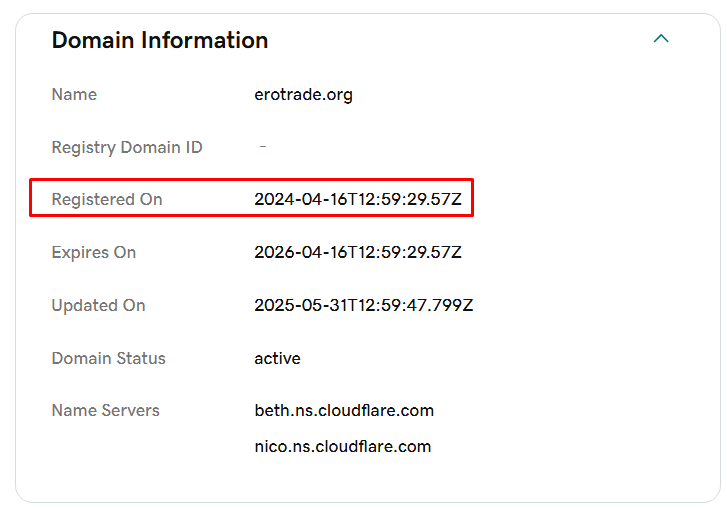
Task: Click the Name Servers label
Action: [x=105, y=411]
